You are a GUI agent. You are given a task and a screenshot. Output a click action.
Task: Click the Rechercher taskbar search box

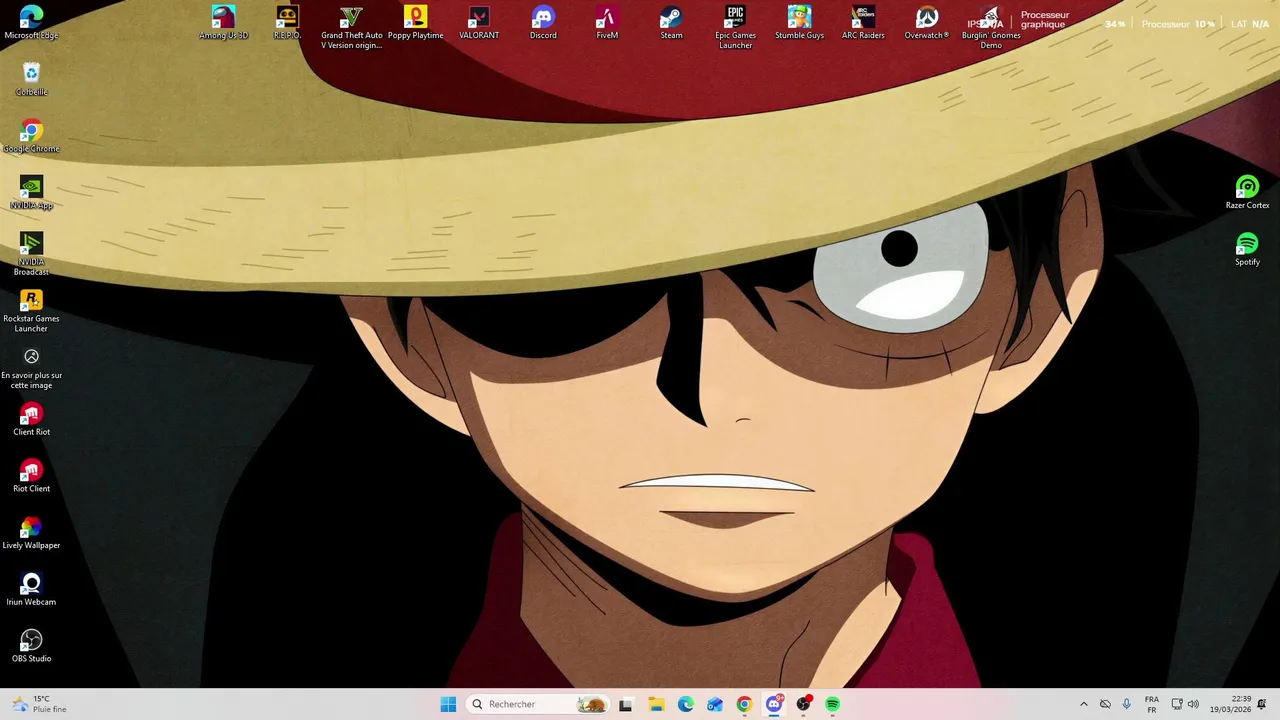pyautogui.click(x=537, y=704)
